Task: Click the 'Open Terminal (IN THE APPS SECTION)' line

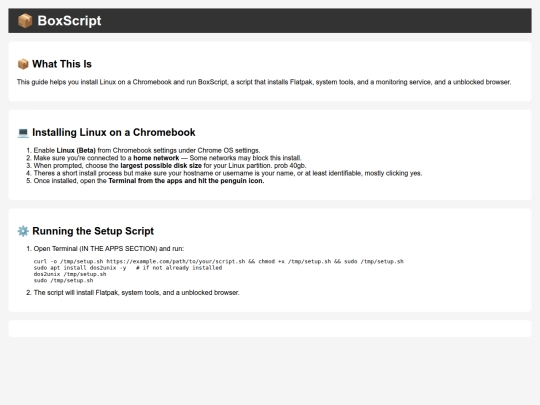Action: (x=109, y=249)
